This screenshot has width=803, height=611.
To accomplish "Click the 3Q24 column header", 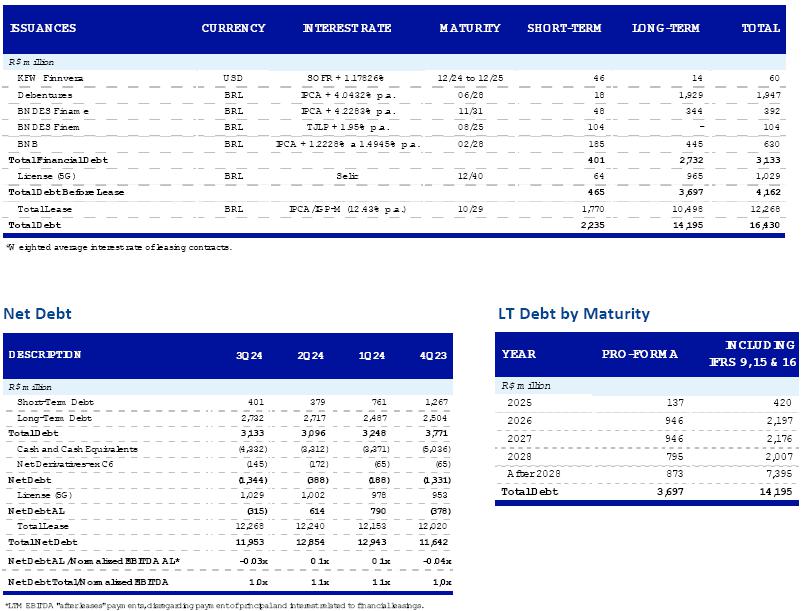I will pos(247,354).
